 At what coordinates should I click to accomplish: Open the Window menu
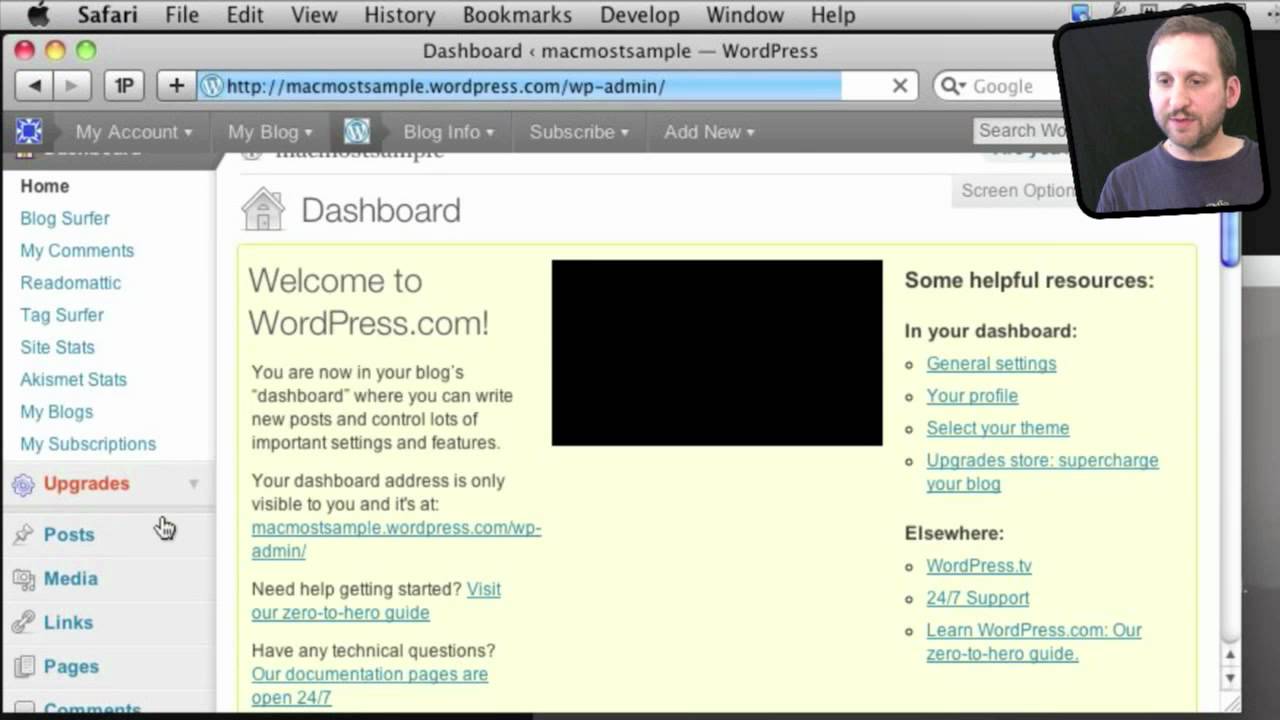pyautogui.click(x=745, y=15)
